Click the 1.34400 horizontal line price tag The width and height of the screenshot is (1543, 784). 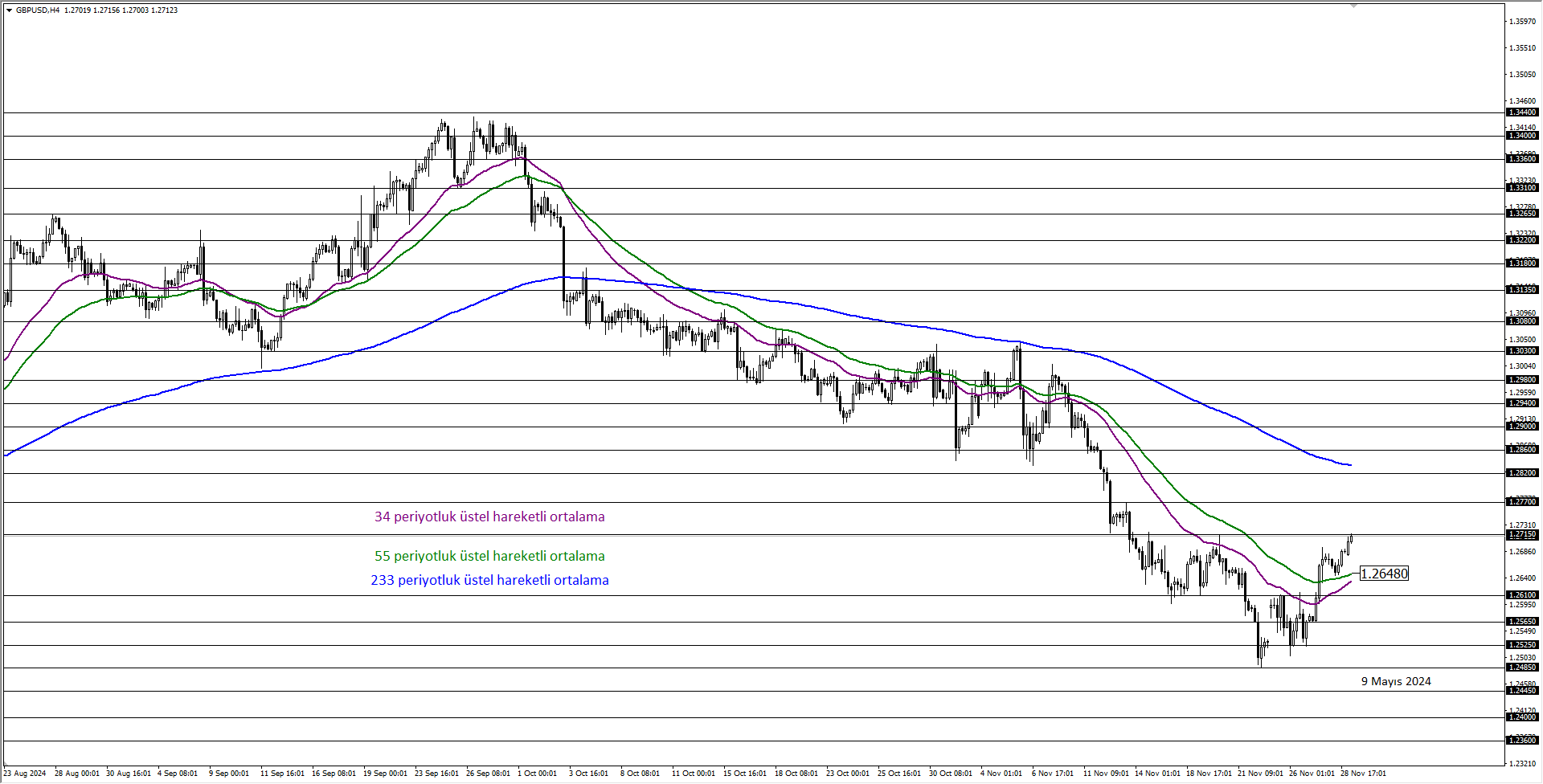[x=1522, y=112]
